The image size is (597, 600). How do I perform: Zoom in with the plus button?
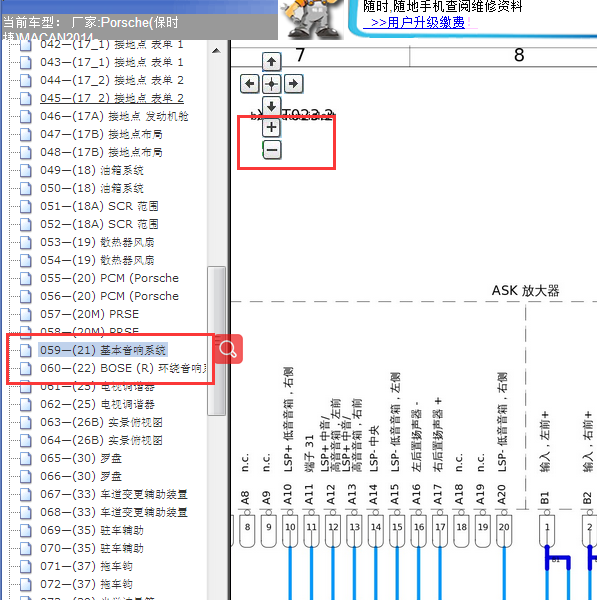(271, 127)
